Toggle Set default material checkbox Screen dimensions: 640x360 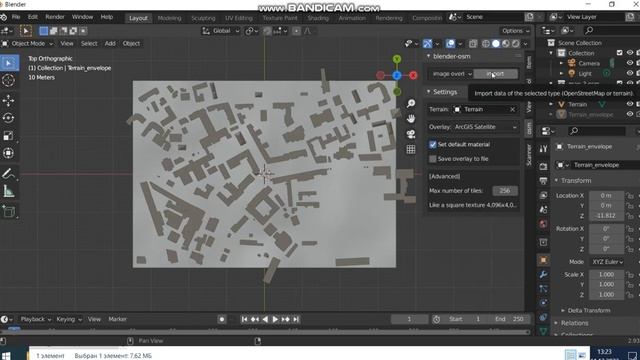click(x=433, y=144)
